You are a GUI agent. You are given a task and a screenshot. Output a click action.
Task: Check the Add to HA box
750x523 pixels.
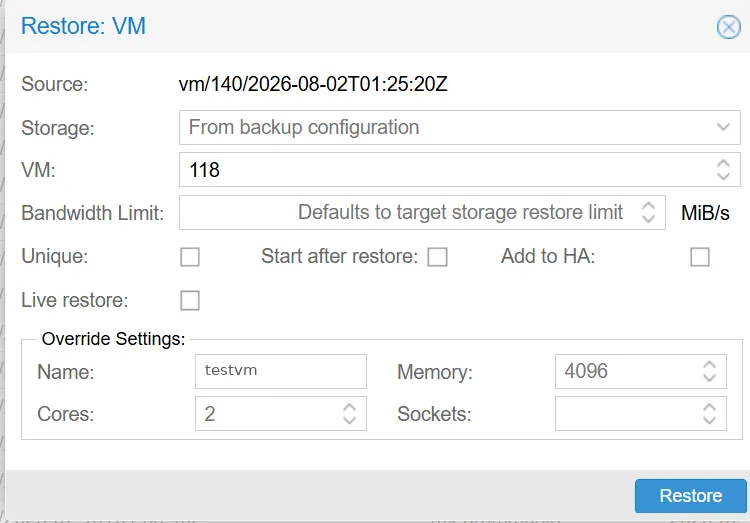pyautogui.click(x=700, y=257)
